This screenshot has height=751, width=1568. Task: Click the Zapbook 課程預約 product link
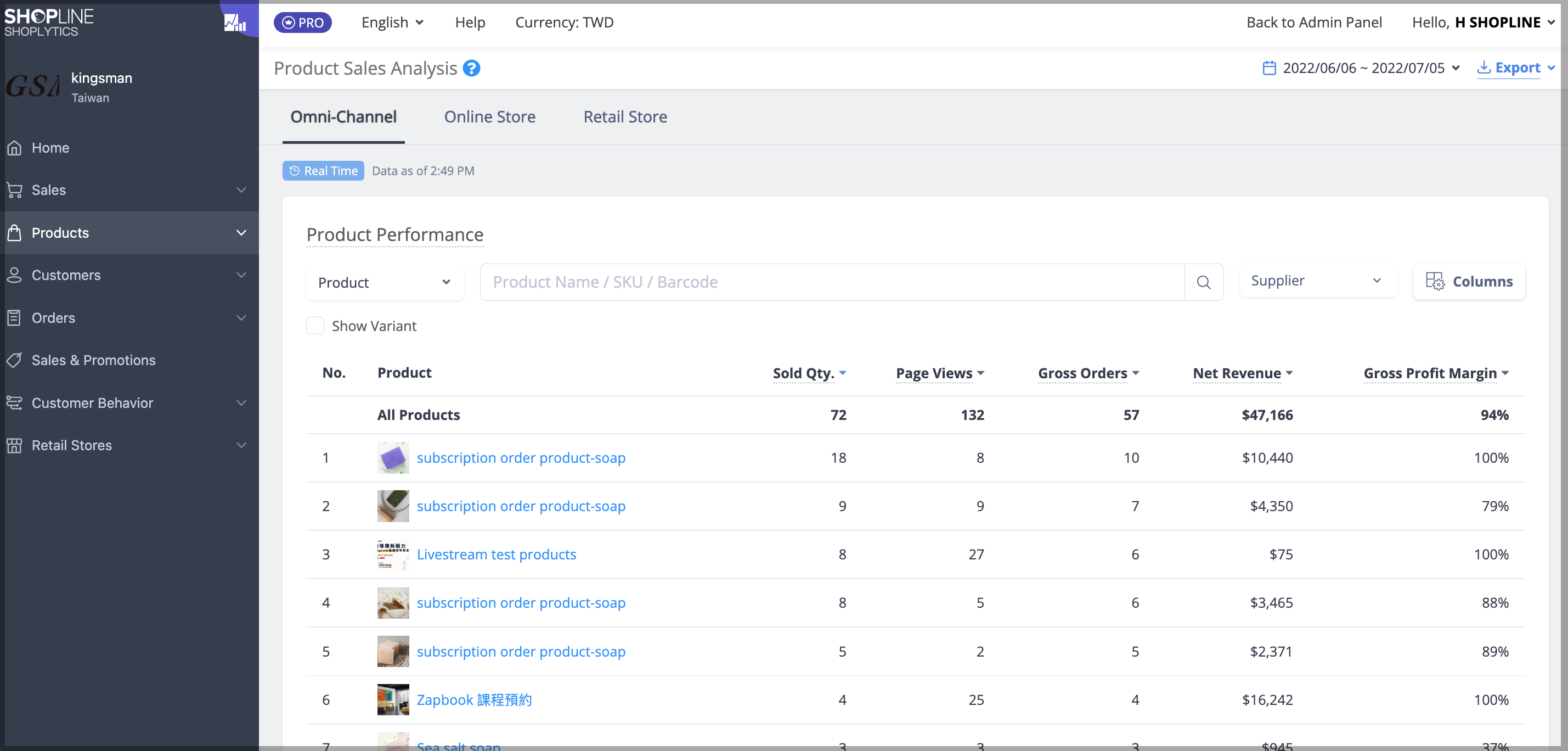(475, 699)
